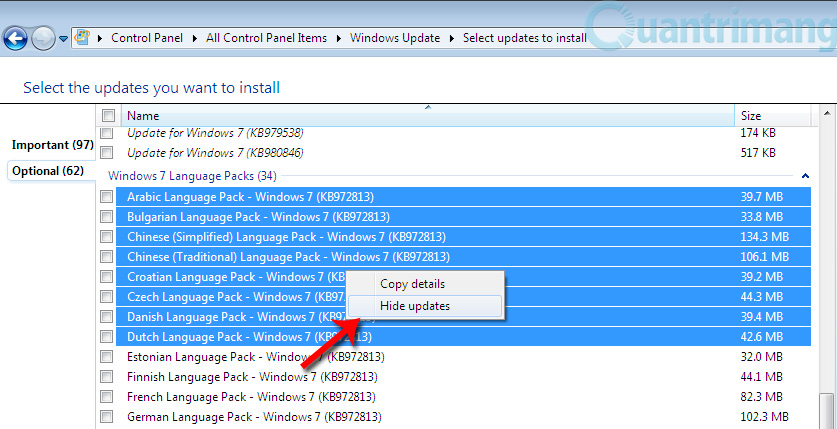Check the Chinese (Traditional) Language Pack checkbox
Viewport: 837px width, 429px height.
(x=107, y=257)
